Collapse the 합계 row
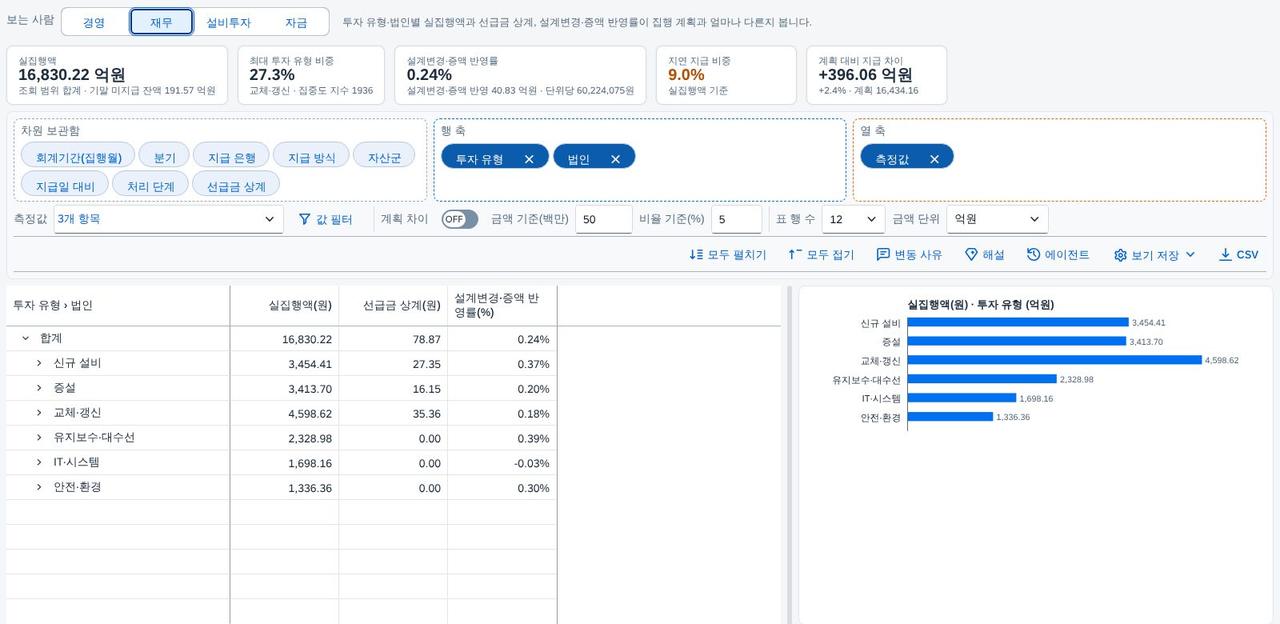The width and height of the screenshot is (1280, 624). 25,339
